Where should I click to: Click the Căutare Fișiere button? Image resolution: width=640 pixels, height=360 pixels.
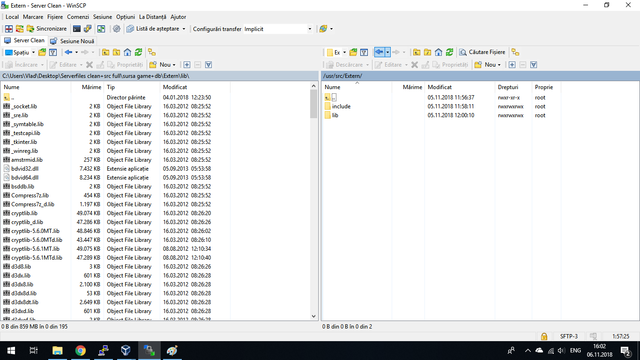[482, 52]
